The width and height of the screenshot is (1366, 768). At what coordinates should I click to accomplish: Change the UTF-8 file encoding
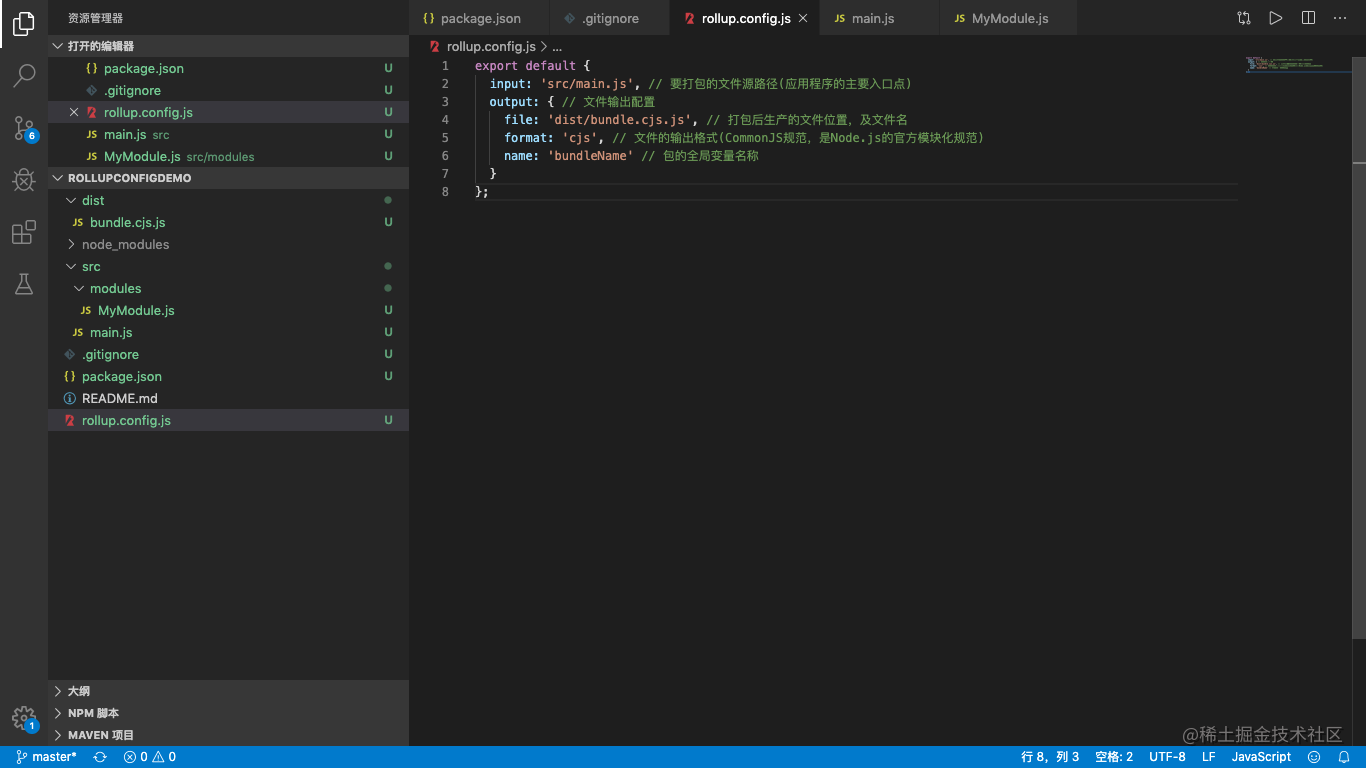pos(1167,757)
